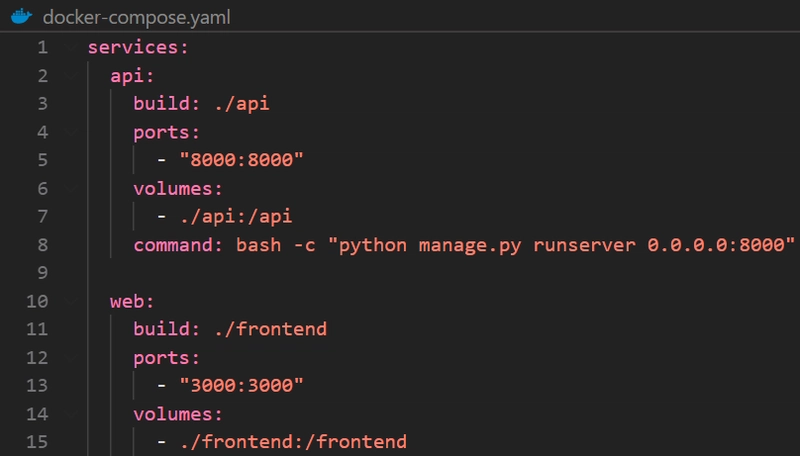Fold the web volumes block on line 14
Screen dimensions: 800x456
pyautogui.click(x=70, y=414)
